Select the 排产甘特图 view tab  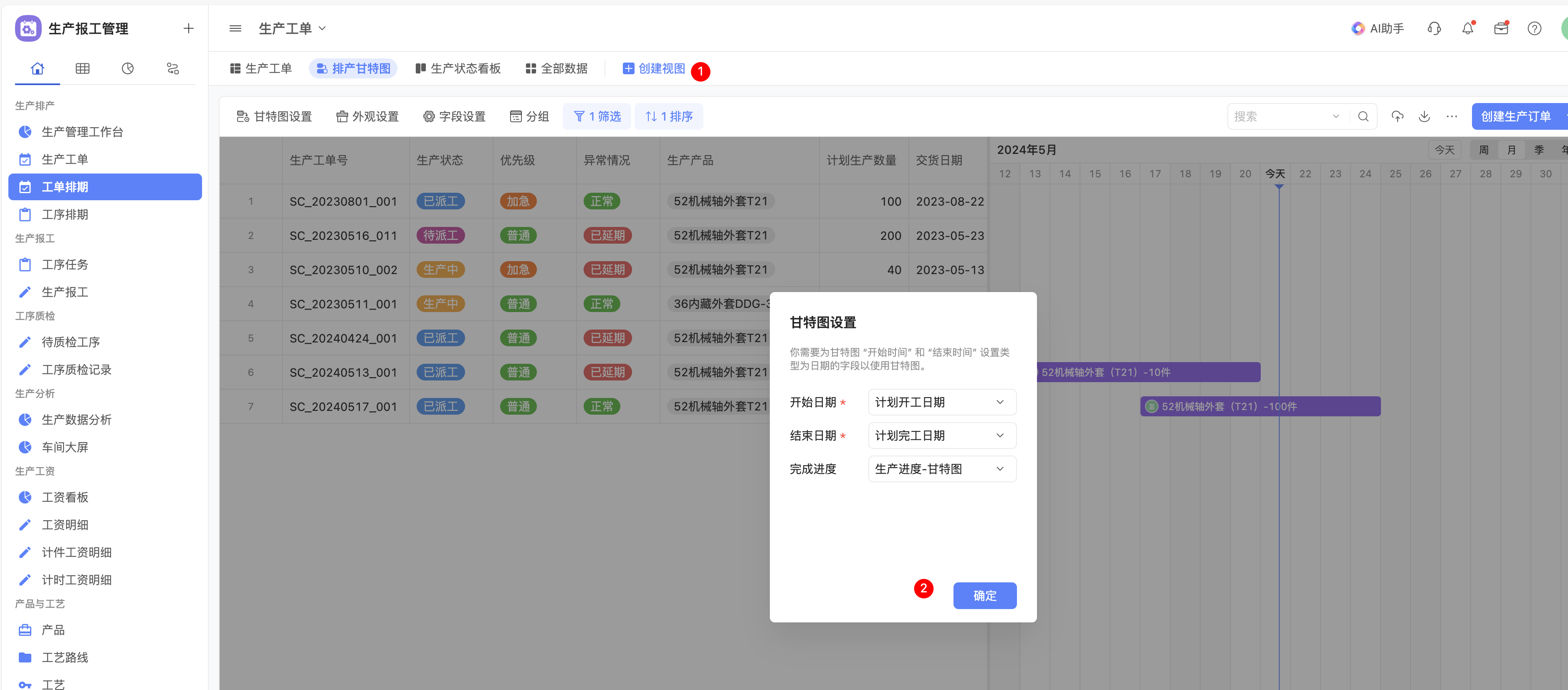(x=353, y=68)
